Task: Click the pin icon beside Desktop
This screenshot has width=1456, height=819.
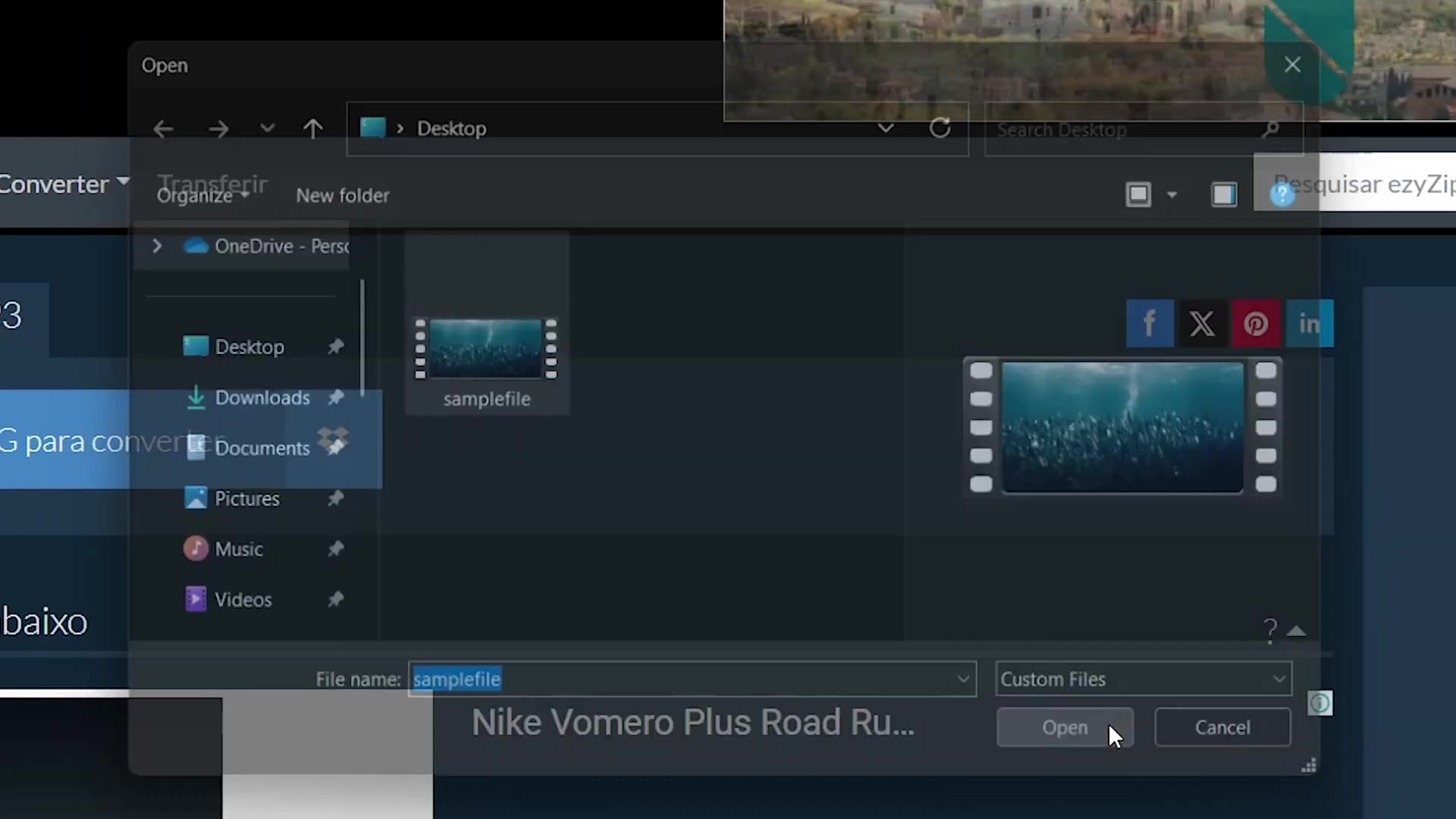Action: (x=335, y=347)
